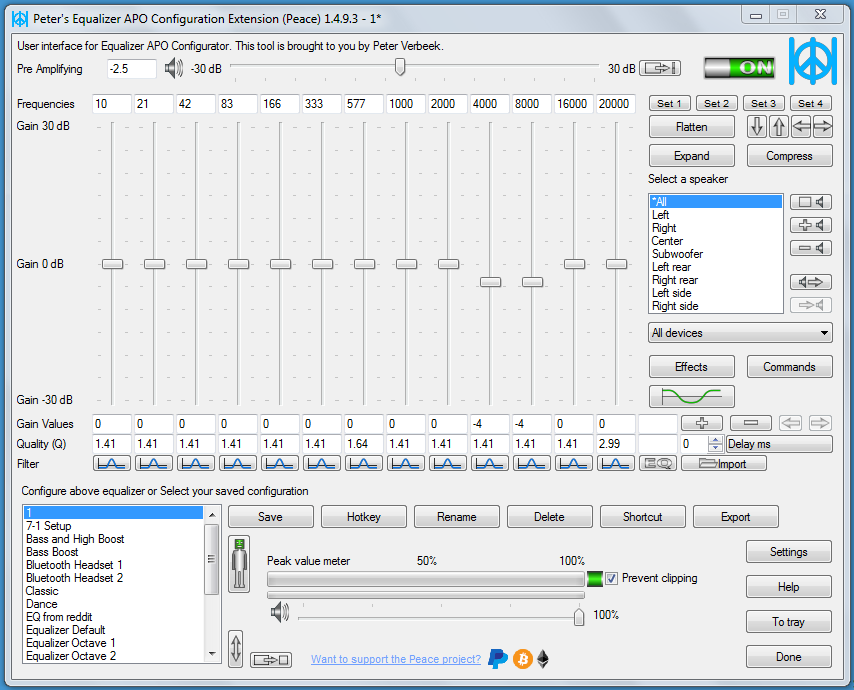Click the Hotkey button
The height and width of the screenshot is (690, 854).
tap(364, 516)
